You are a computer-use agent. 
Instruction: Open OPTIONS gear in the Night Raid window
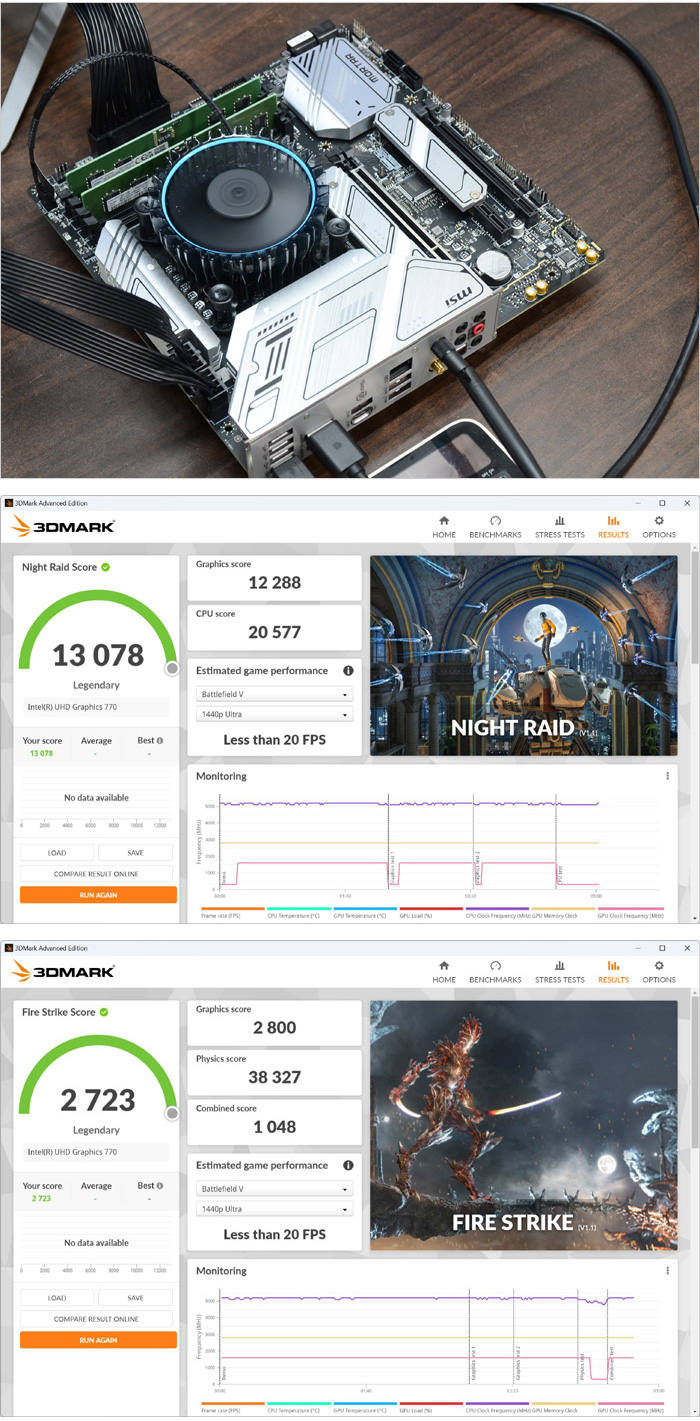click(659, 526)
